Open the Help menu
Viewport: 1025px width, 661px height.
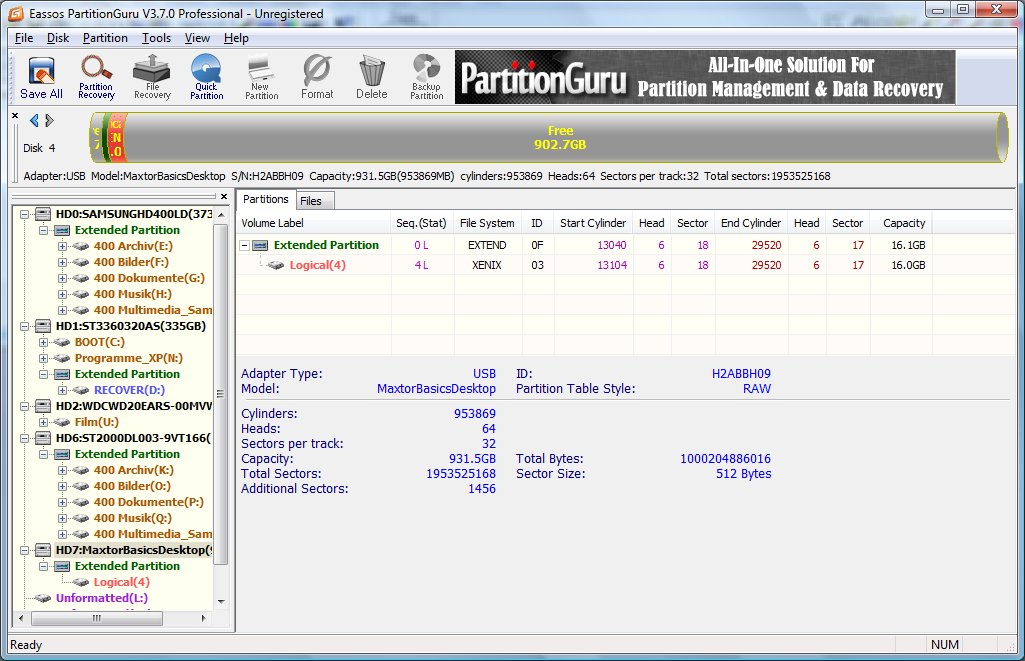click(236, 38)
